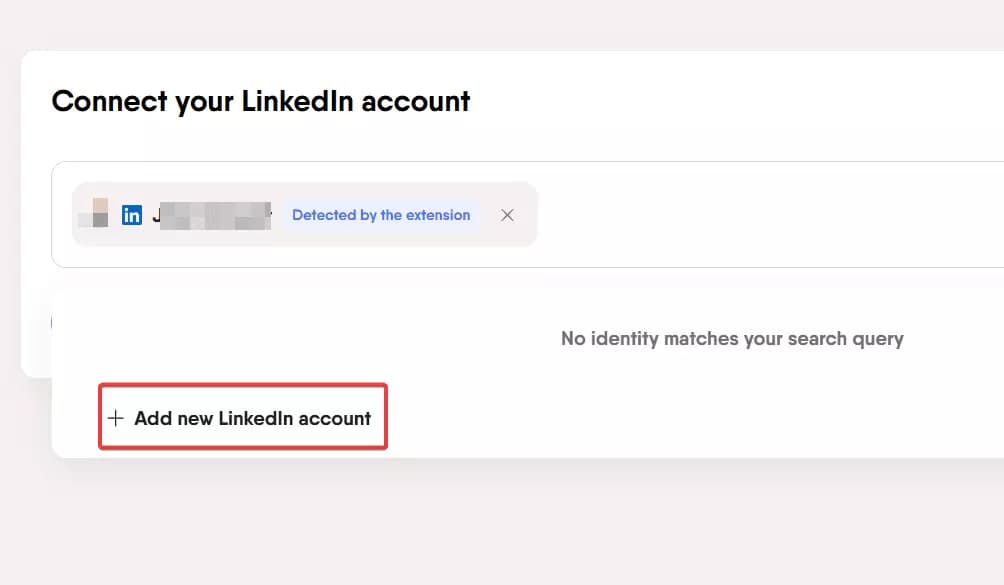Select the profile avatar of the detected account
Viewport: 1004px width, 585px height.
95,214
